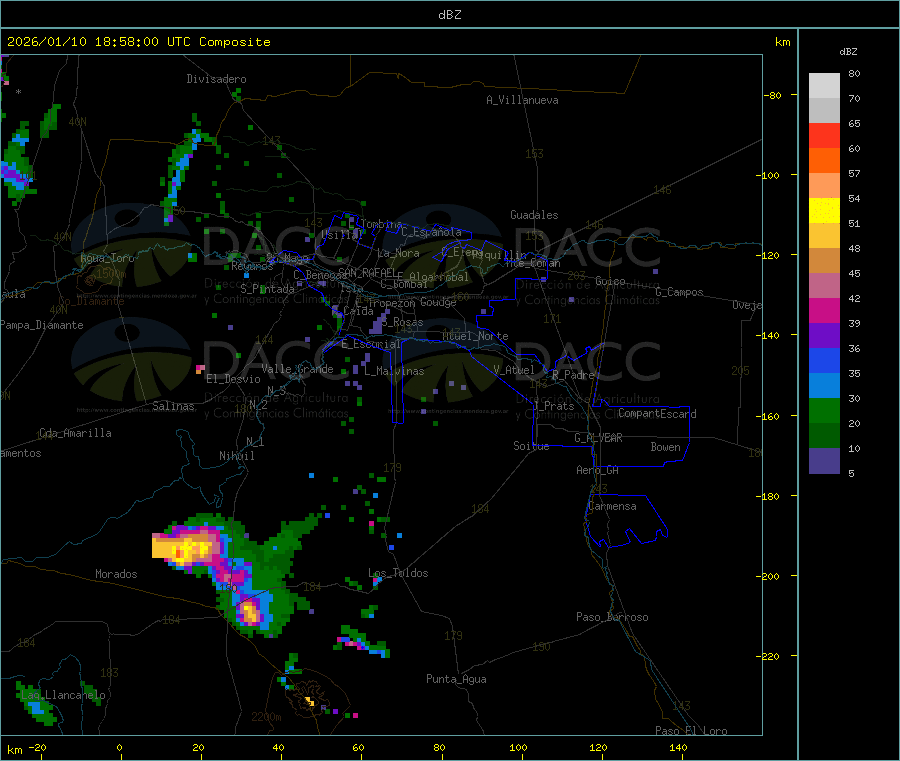Select the 30-35 dBZ light blue swatch

pos(824,385)
